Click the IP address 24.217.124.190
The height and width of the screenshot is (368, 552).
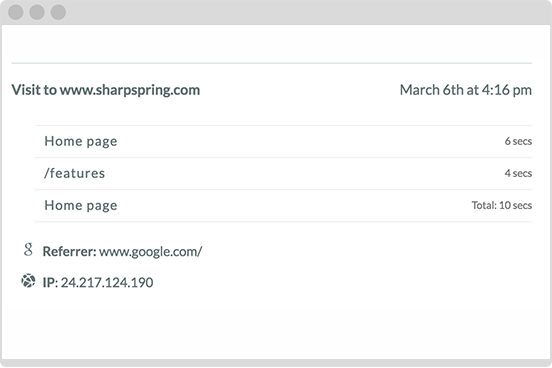(x=107, y=282)
